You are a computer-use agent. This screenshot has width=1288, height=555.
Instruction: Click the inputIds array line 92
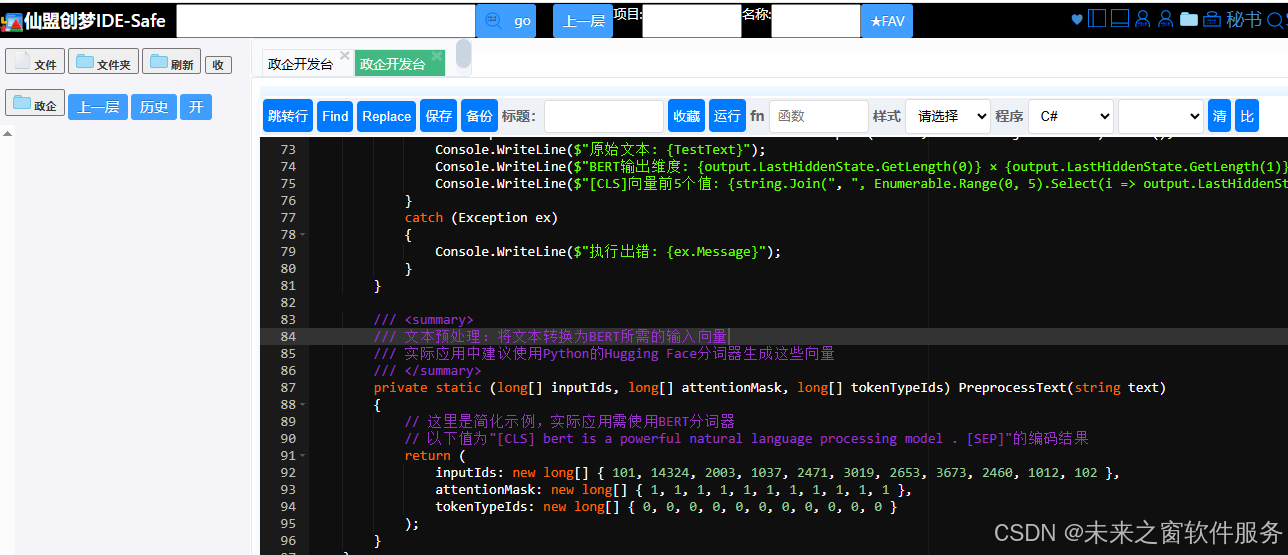(x=777, y=472)
